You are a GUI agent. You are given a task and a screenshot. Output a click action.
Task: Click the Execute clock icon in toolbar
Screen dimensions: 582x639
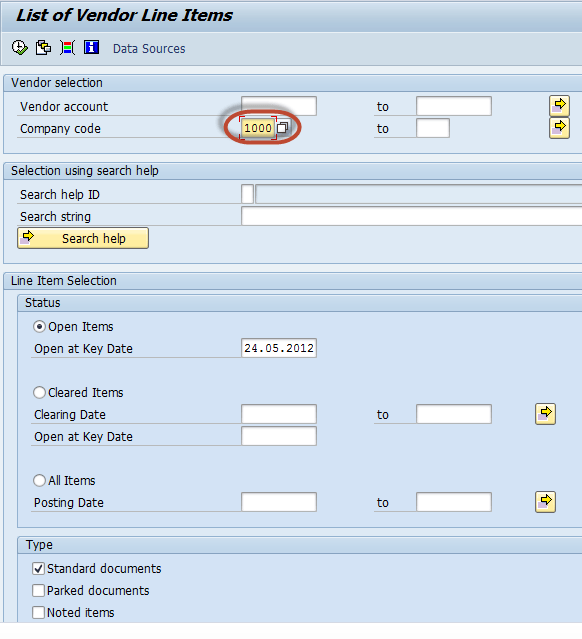[x=19, y=48]
